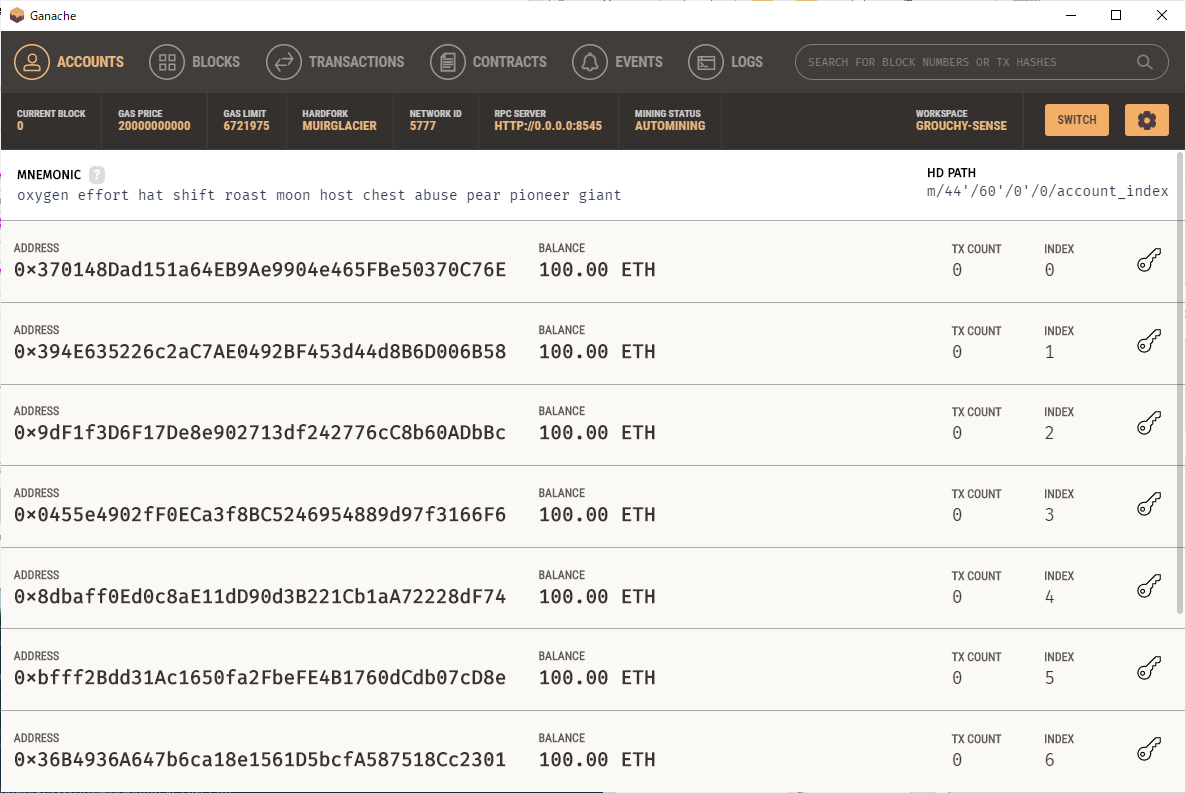Click the 100.00 ETH balance of index 0
This screenshot has height=793, width=1186.
(x=597, y=270)
